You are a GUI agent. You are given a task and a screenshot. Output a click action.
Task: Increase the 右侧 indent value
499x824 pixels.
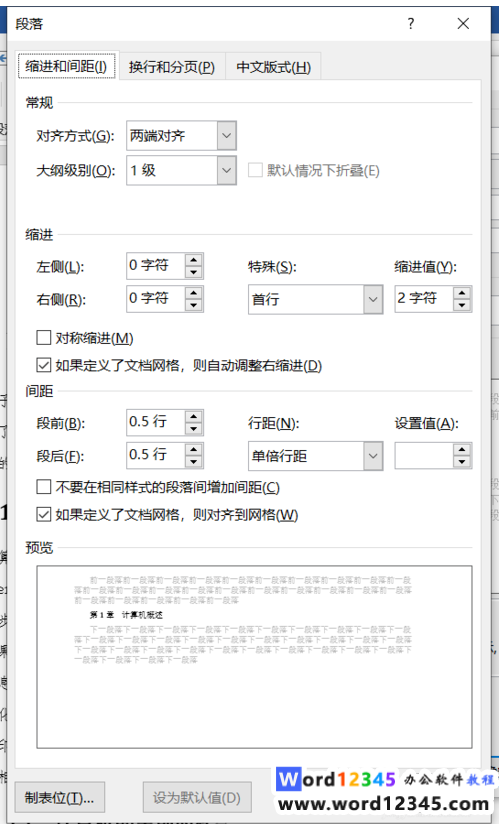[194, 293]
